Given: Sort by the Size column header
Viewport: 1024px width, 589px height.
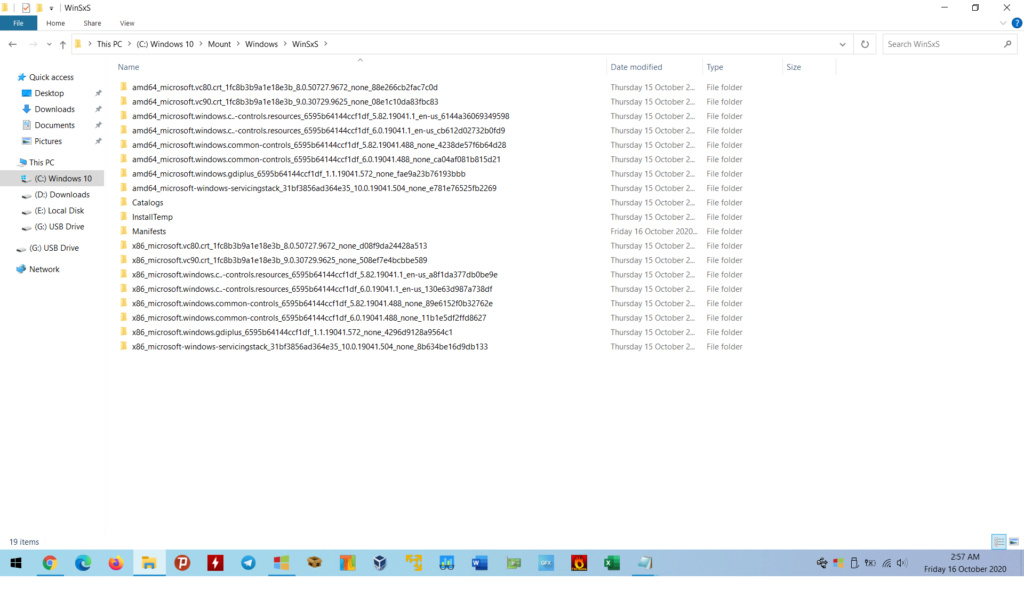Looking at the screenshot, I should 793,67.
